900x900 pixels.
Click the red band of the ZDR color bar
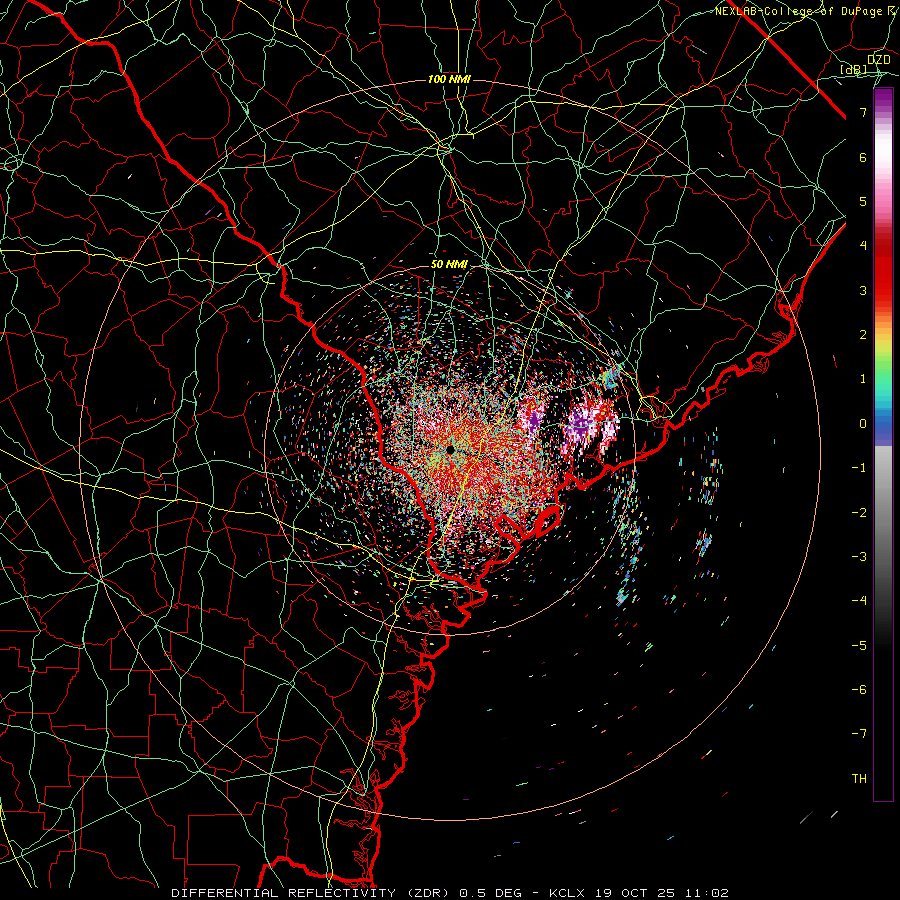[x=883, y=270]
